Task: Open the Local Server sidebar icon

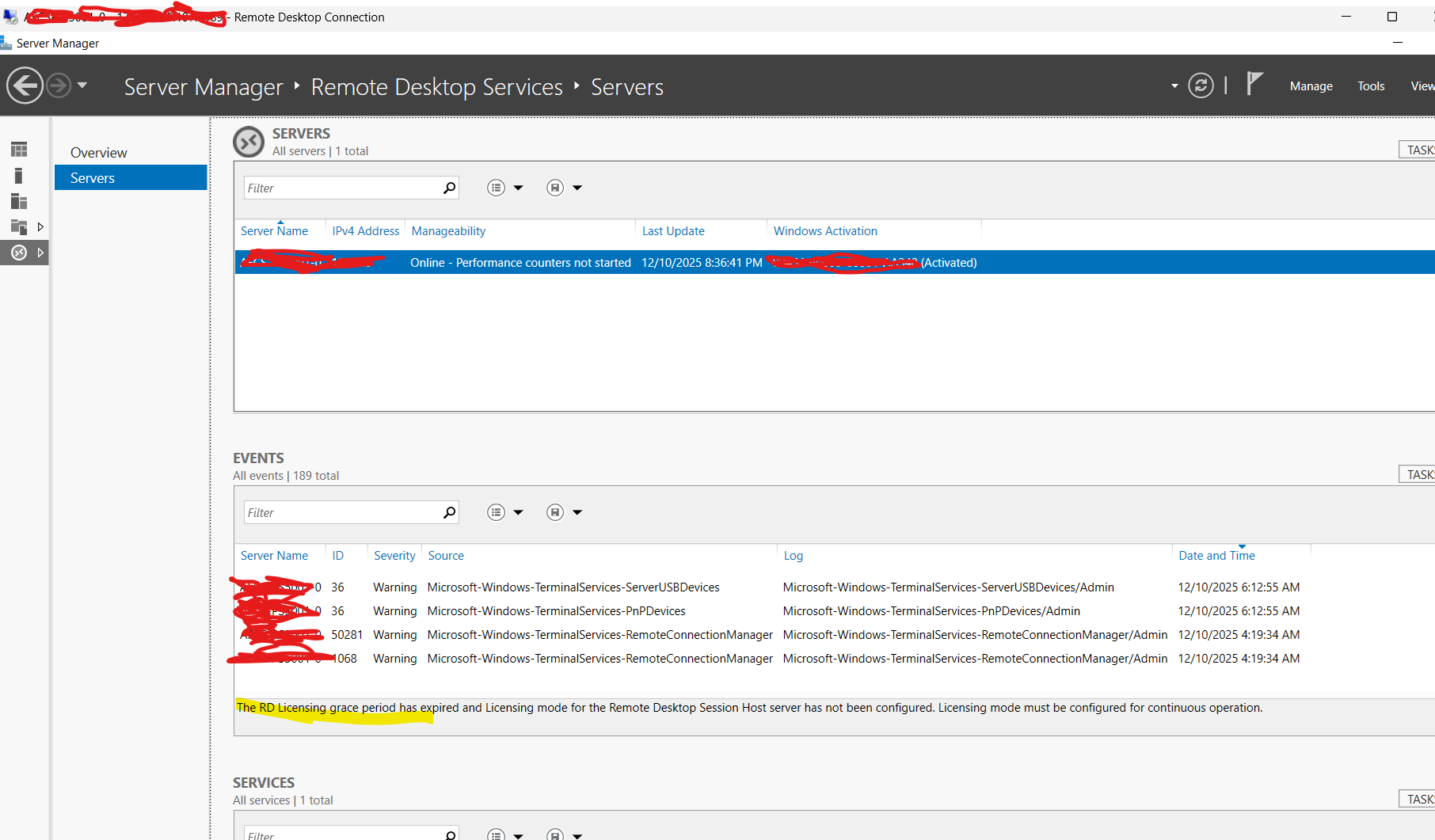Action: pyautogui.click(x=19, y=176)
